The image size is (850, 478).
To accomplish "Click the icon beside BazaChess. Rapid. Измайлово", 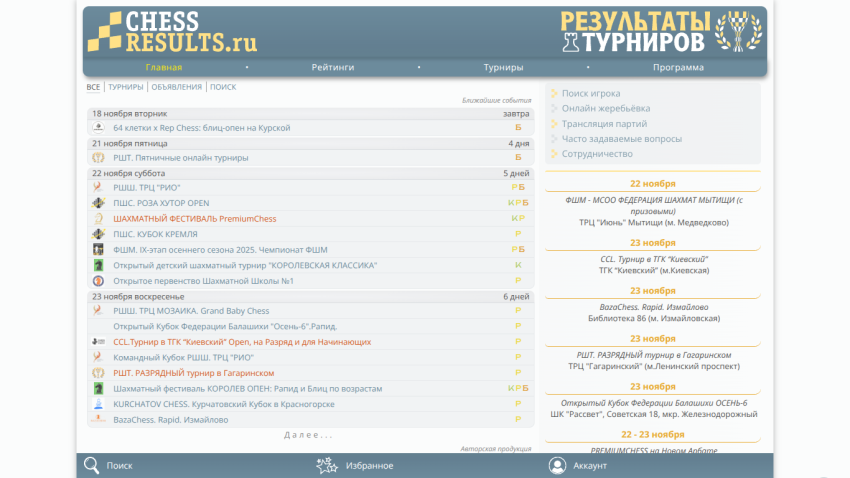I will (x=98, y=419).
